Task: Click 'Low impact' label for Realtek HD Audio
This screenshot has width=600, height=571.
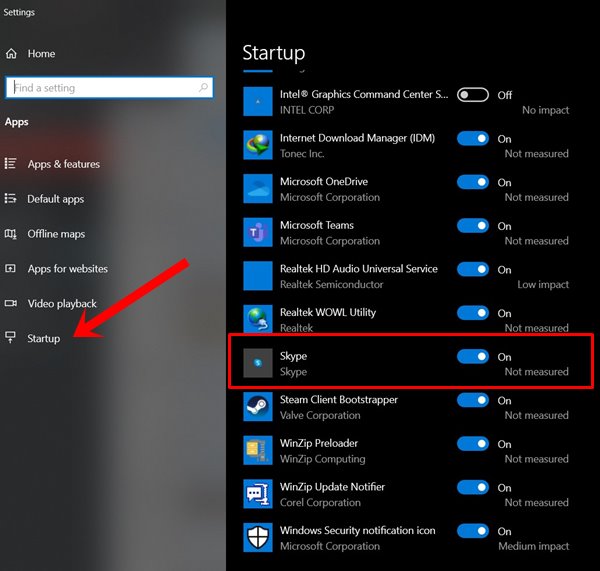Action: tap(543, 284)
